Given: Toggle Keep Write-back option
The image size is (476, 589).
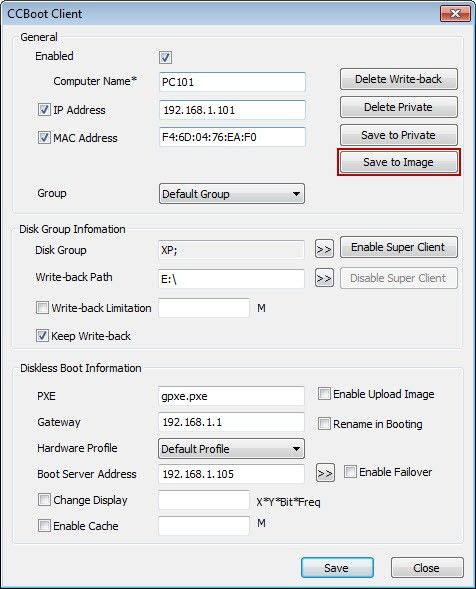Looking at the screenshot, I should coord(42,335).
